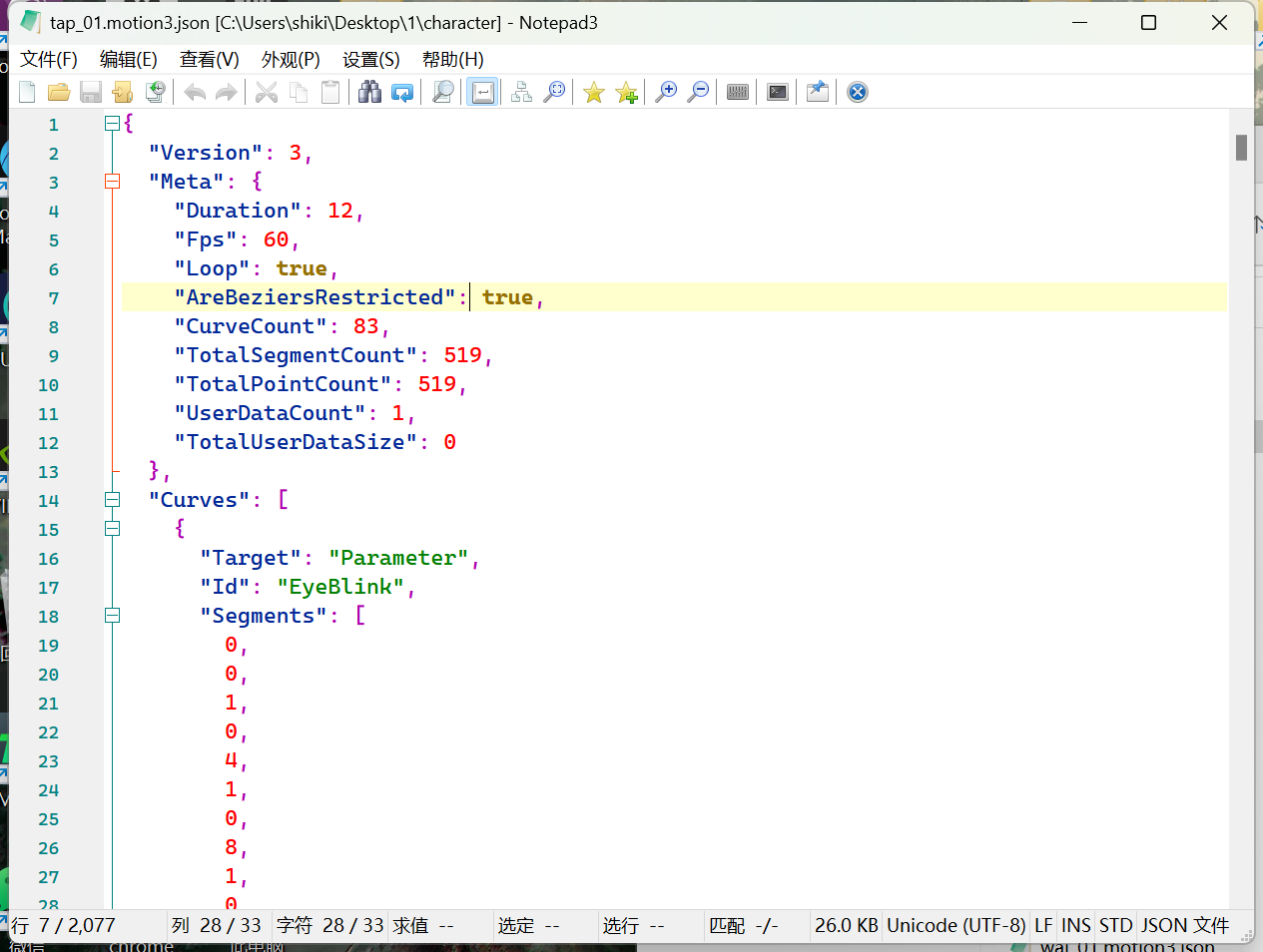The height and width of the screenshot is (952, 1263).
Task: Click Unicode (UTF-8) encoding in status bar
Action: (x=955, y=926)
